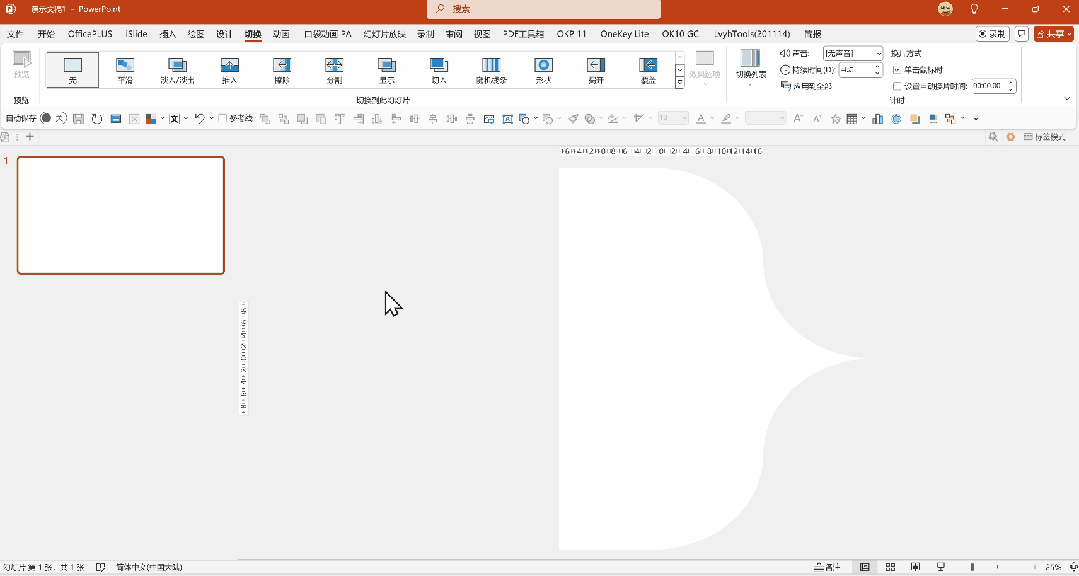The width and height of the screenshot is (1079, 576).
Task: Click the add section plus button
Action: 30,137
